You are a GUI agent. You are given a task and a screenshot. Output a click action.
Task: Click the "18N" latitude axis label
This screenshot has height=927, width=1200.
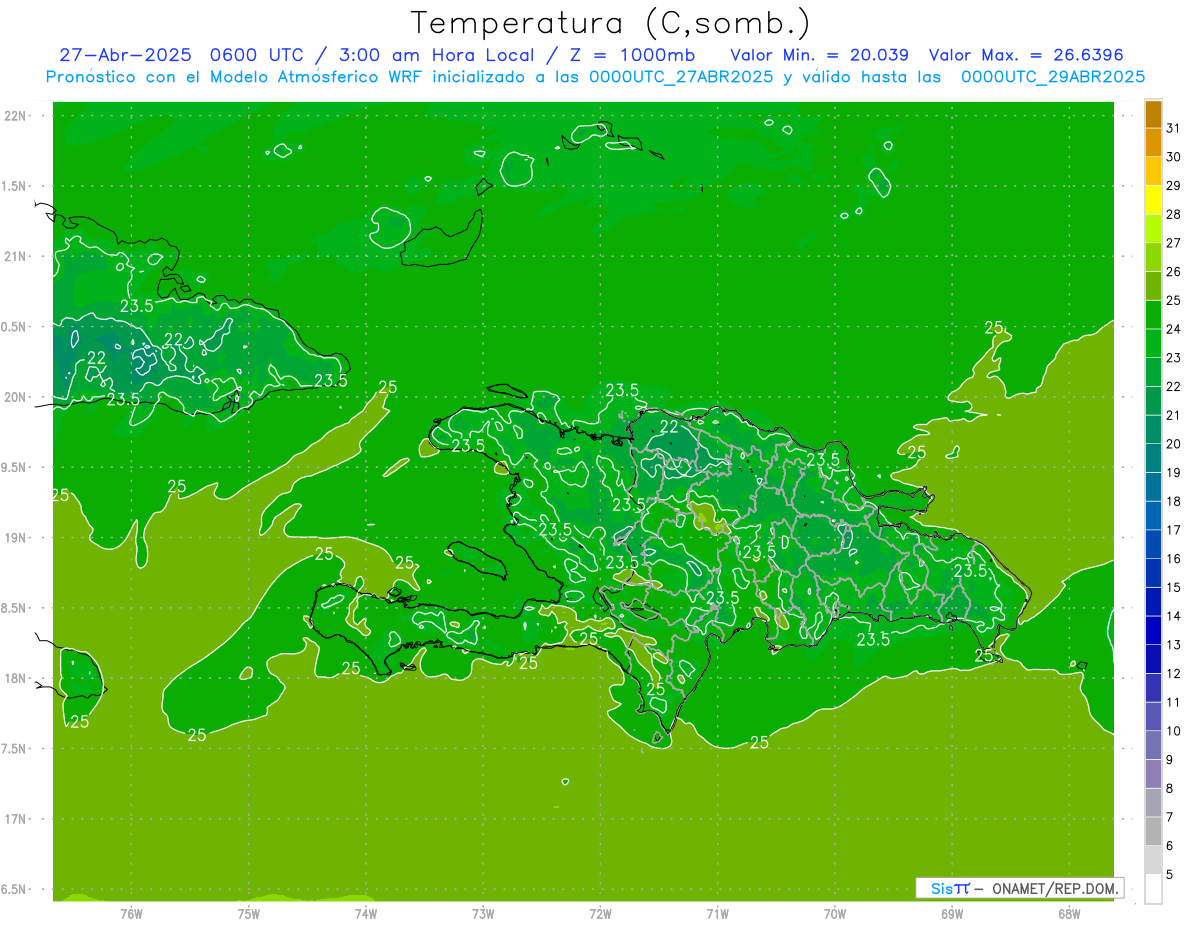coord(16,679)
